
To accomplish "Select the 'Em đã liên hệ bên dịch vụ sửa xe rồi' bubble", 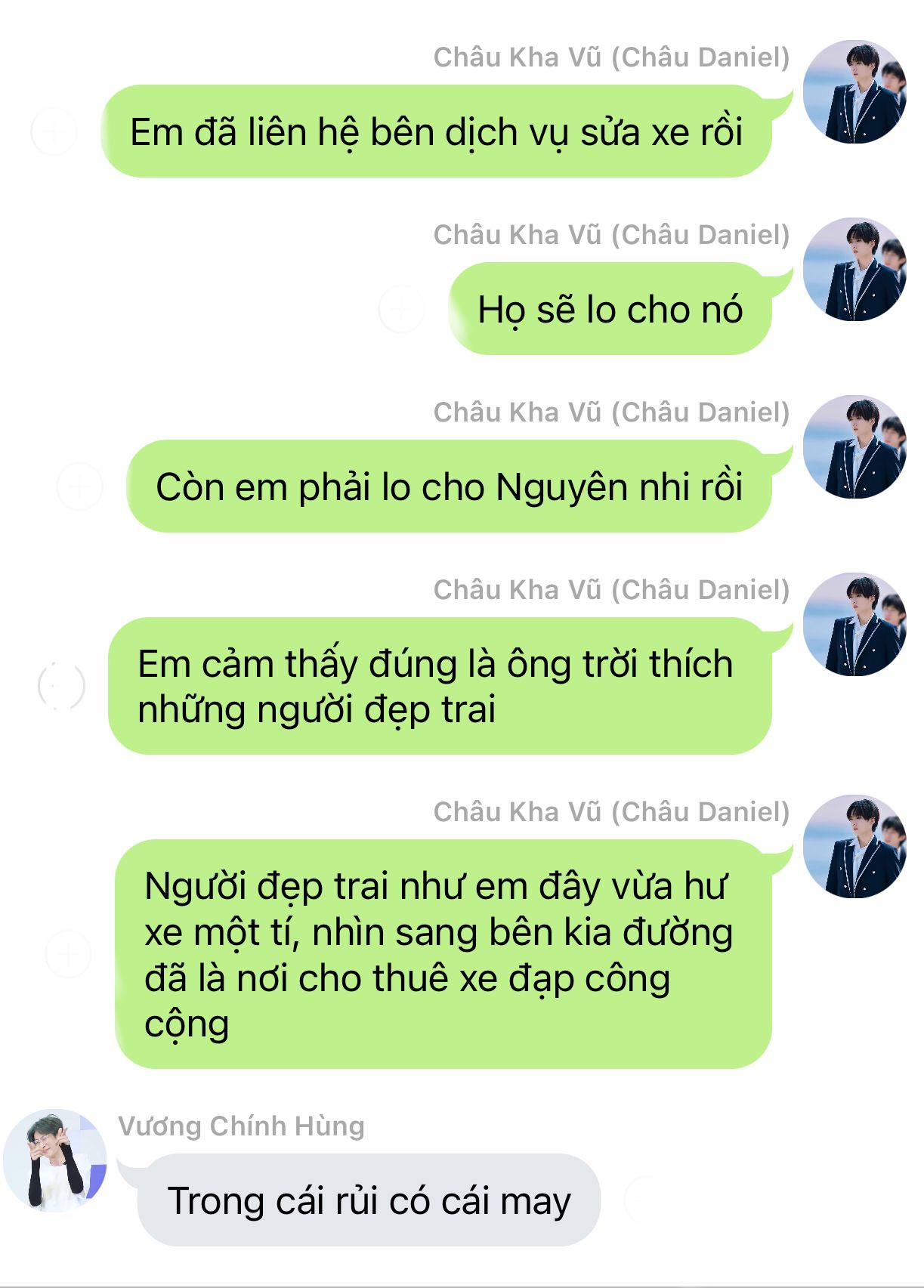I will [436, 131].
